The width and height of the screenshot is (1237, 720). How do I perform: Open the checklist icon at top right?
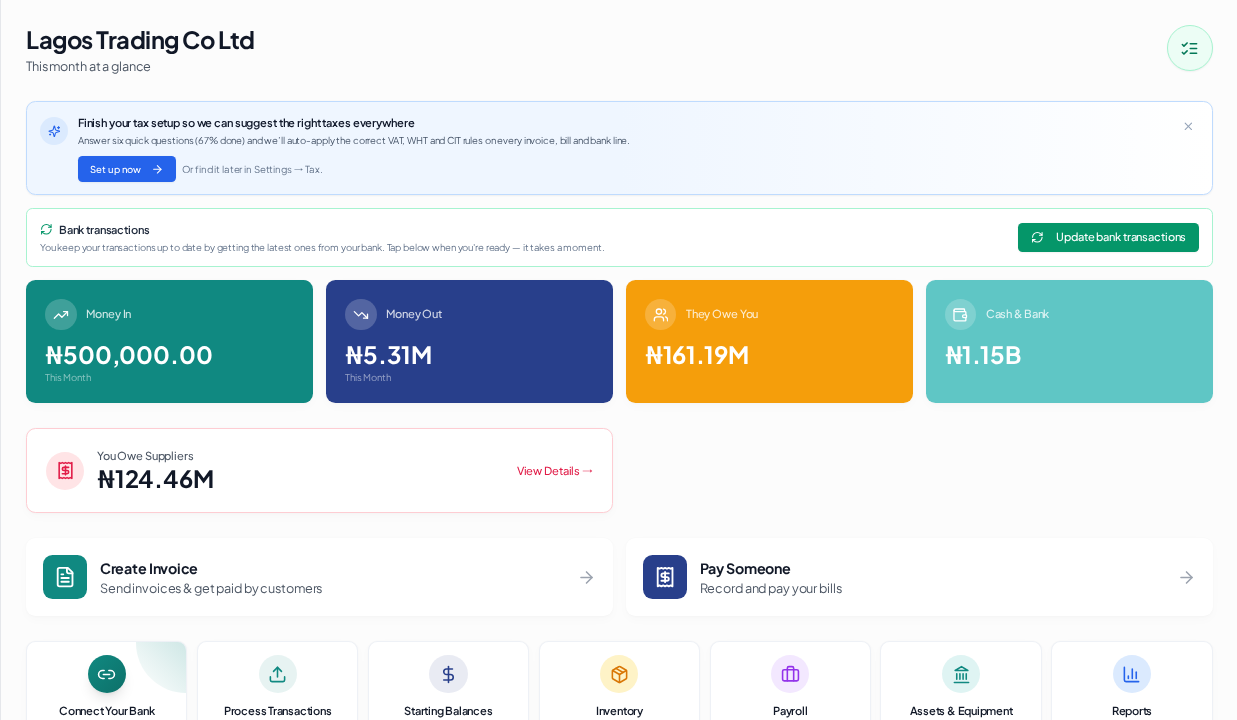point(1189,48)
